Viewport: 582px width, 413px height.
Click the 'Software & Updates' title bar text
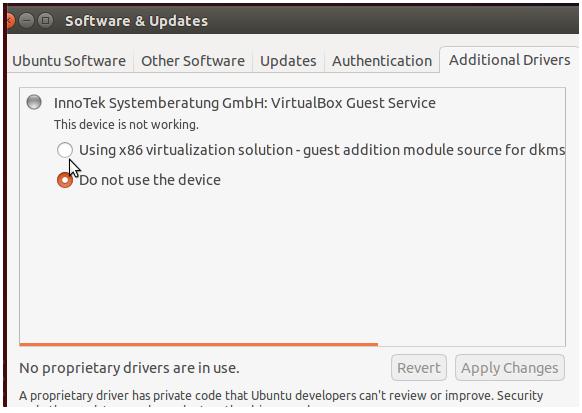click(137, 21)
